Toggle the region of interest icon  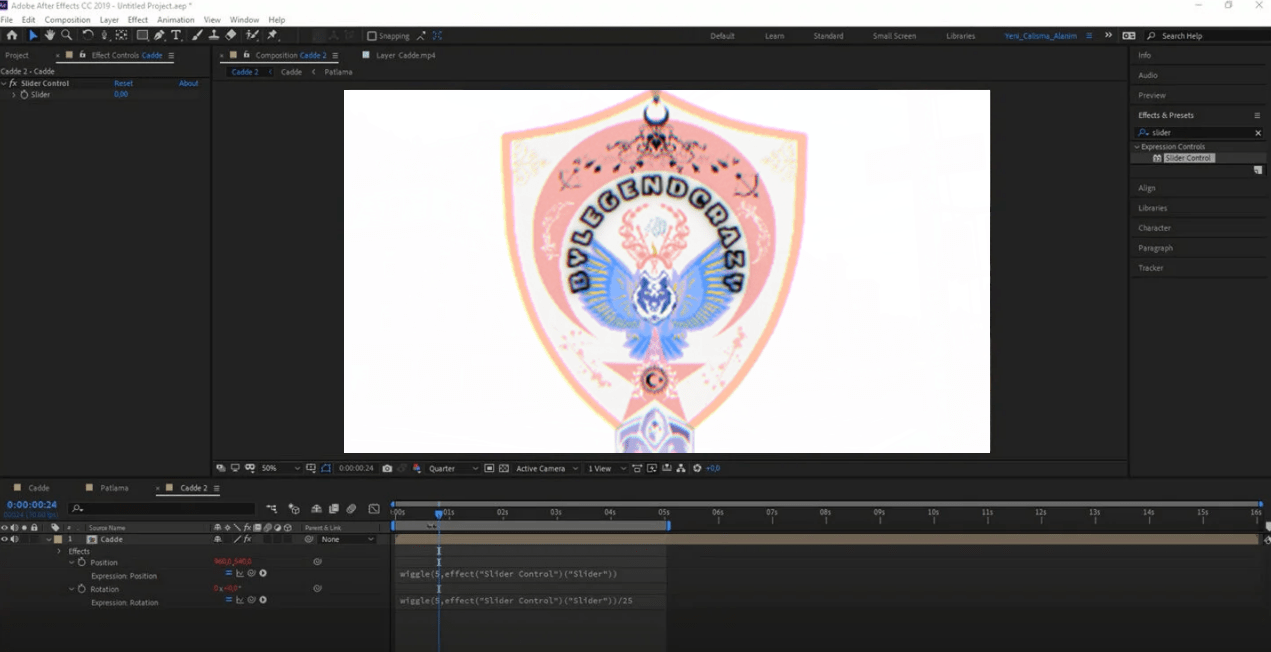(x=490, y=468)
